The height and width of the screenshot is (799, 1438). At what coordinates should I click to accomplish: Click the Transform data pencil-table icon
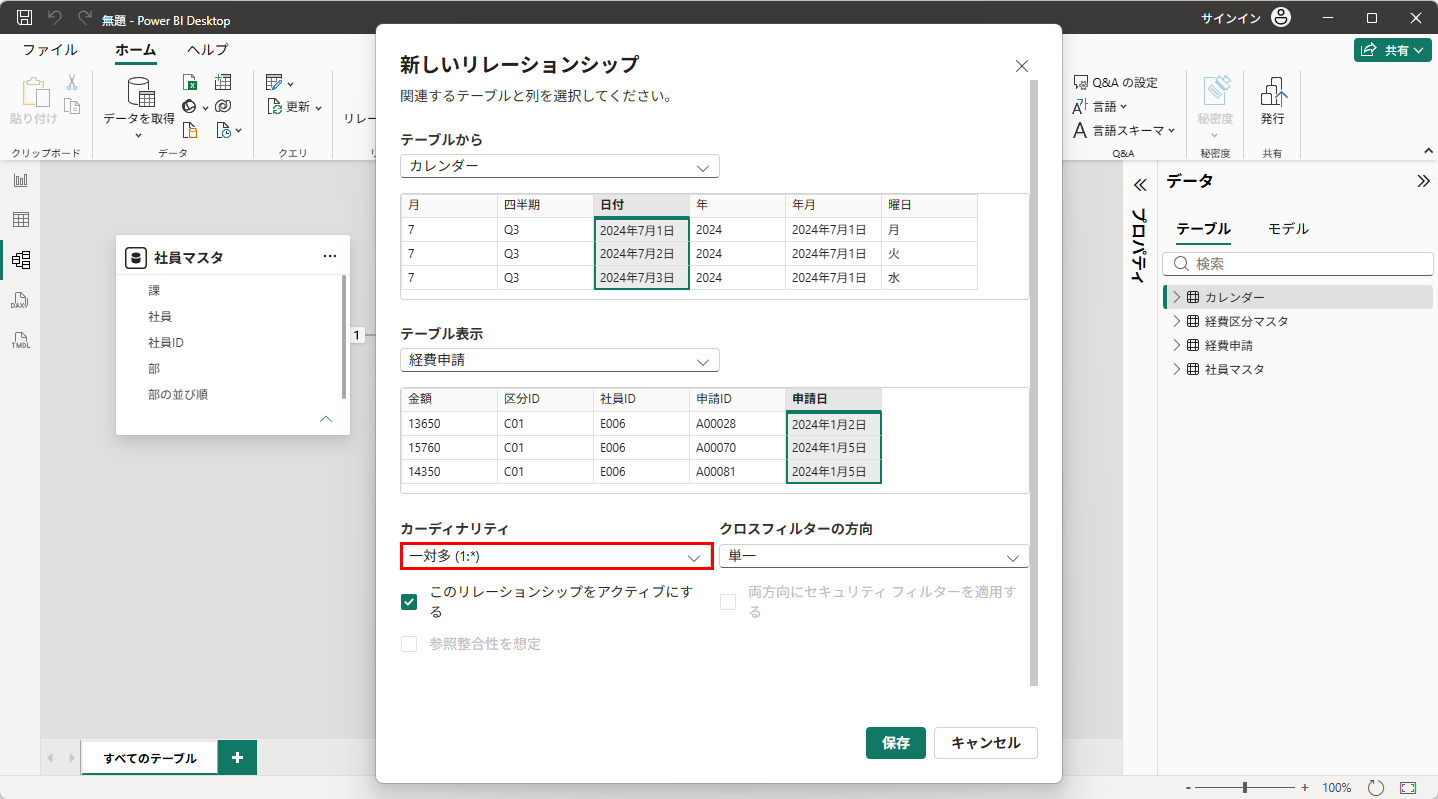[274, 82]
